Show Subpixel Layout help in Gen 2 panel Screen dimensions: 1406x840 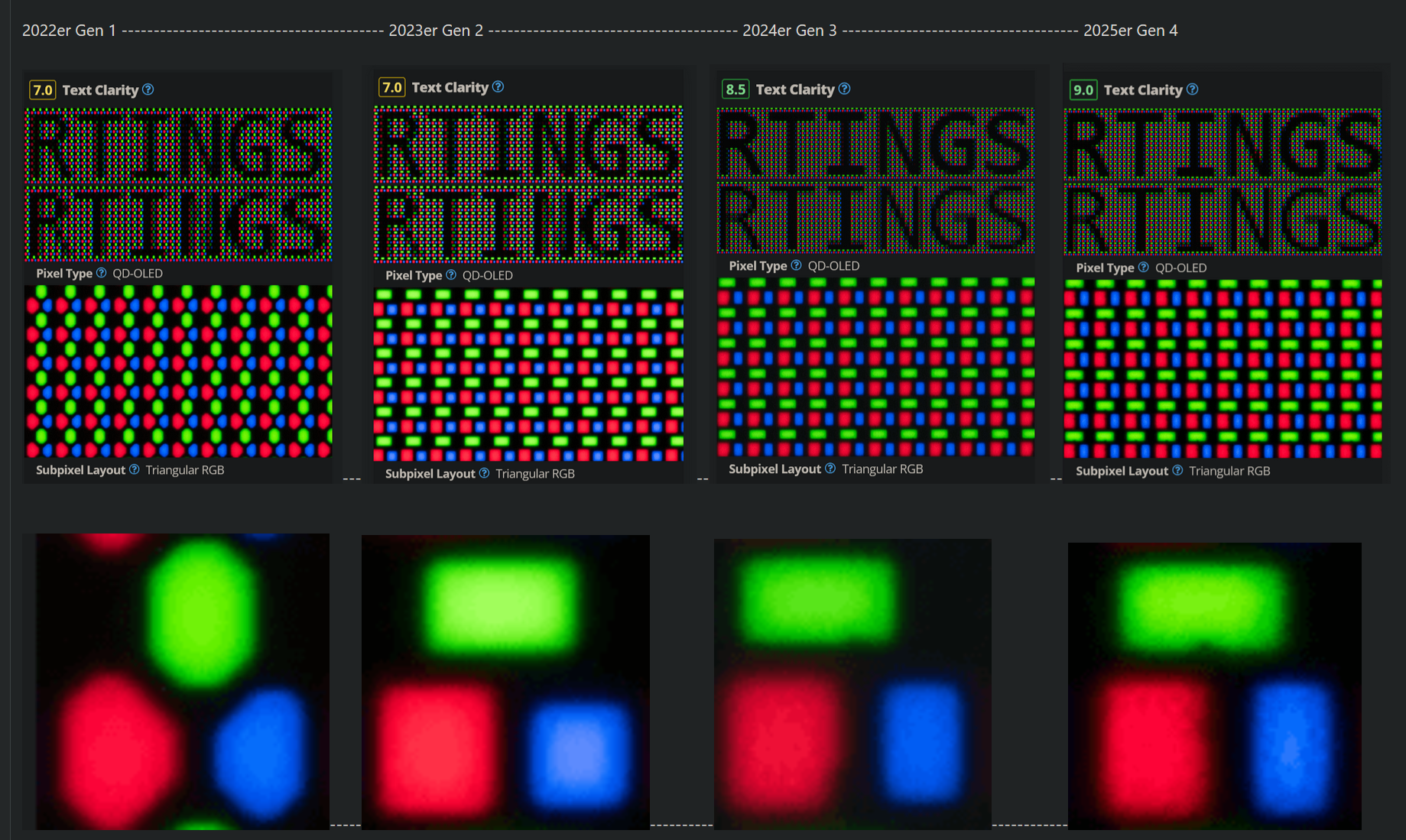pos(484,473)
